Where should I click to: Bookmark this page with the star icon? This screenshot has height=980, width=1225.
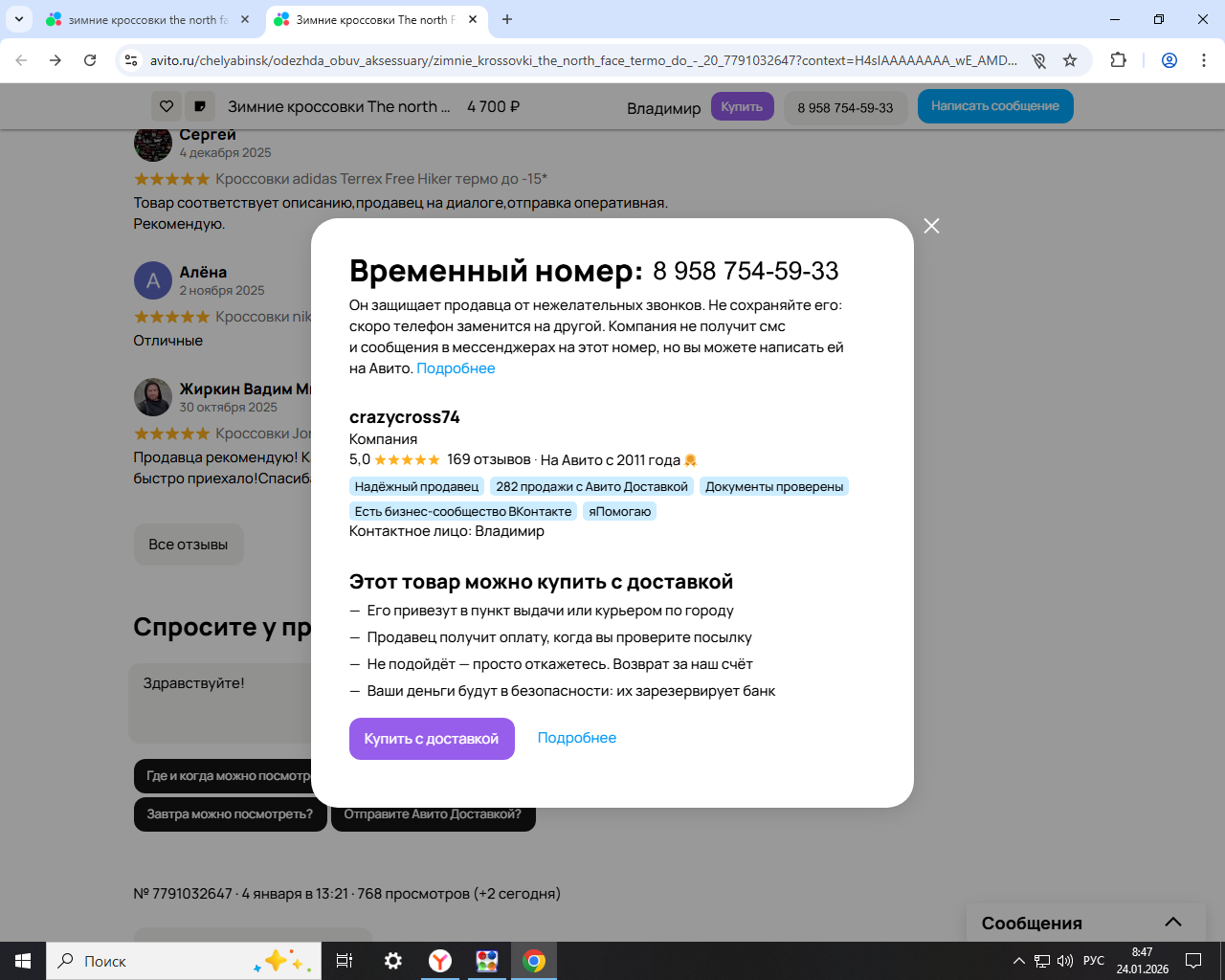coord(1070,60)
